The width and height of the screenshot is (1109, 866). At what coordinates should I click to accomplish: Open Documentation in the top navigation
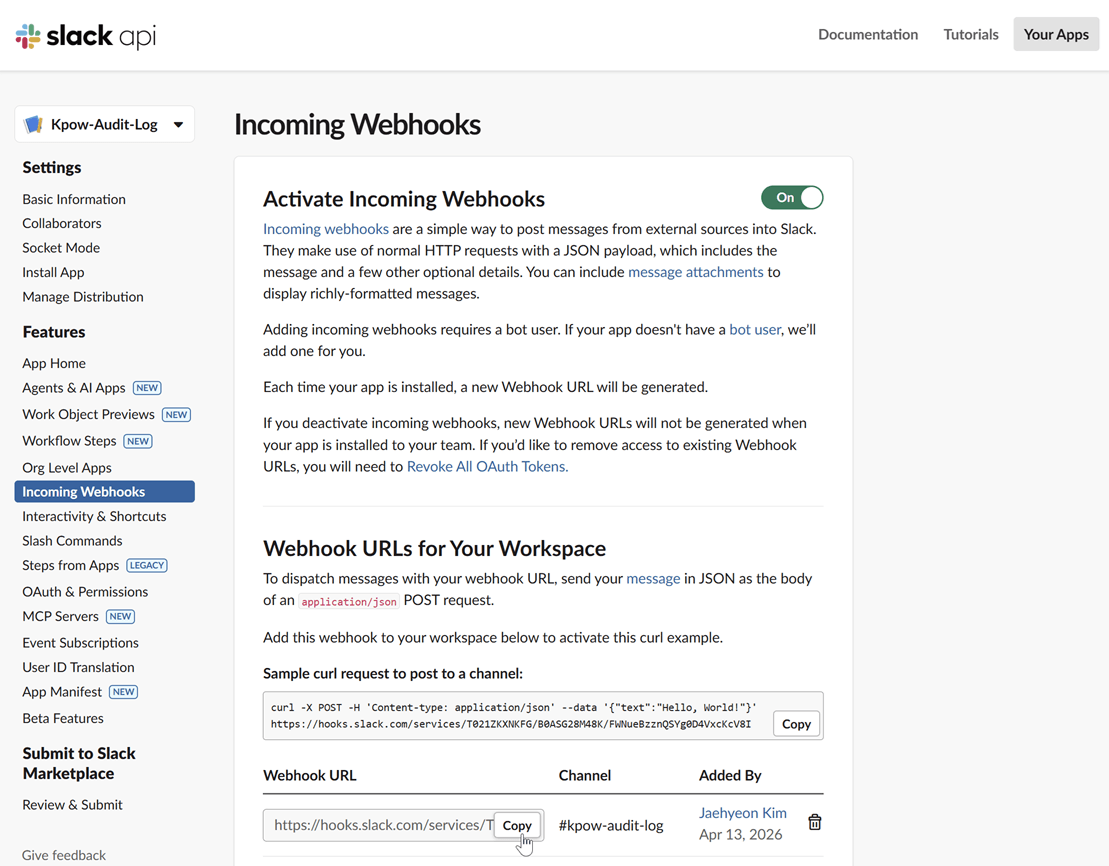click(x=868, y=34)
